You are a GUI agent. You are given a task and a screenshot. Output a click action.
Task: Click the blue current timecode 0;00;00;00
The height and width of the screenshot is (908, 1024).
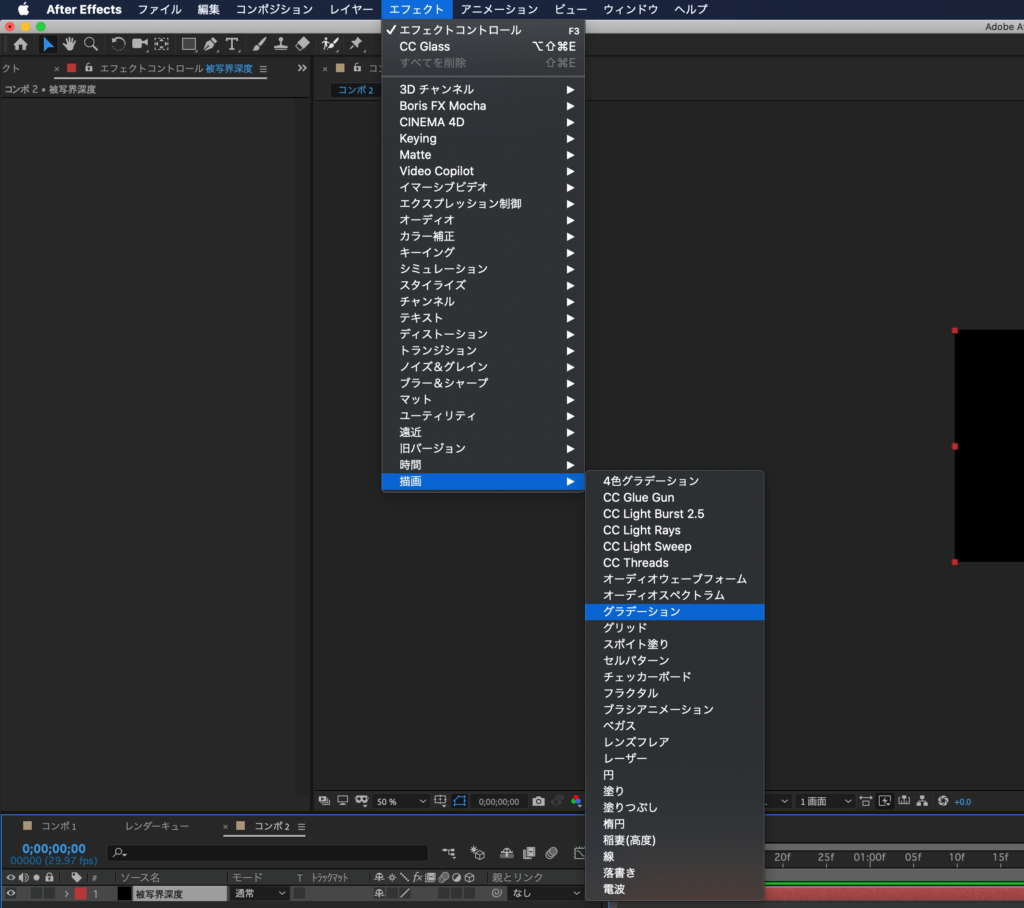(x=54, y=849)
